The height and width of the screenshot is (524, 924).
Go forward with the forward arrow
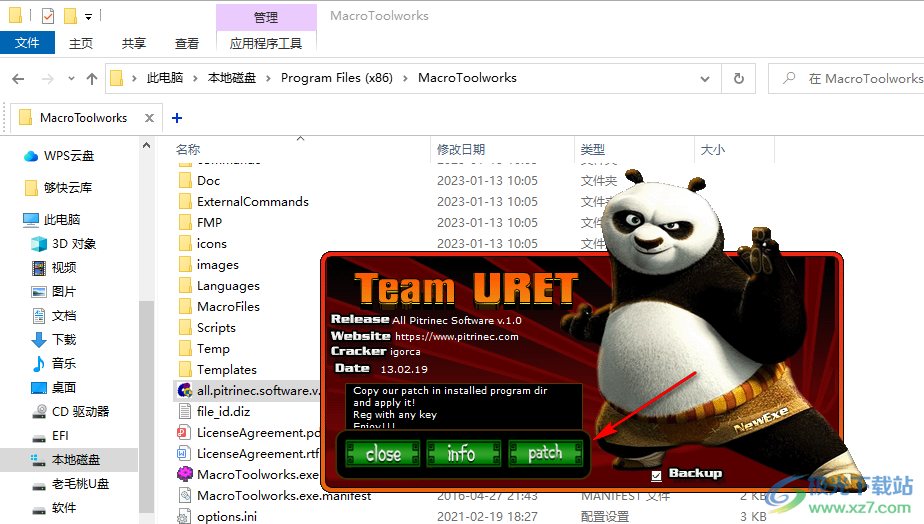tap(48, 78)
